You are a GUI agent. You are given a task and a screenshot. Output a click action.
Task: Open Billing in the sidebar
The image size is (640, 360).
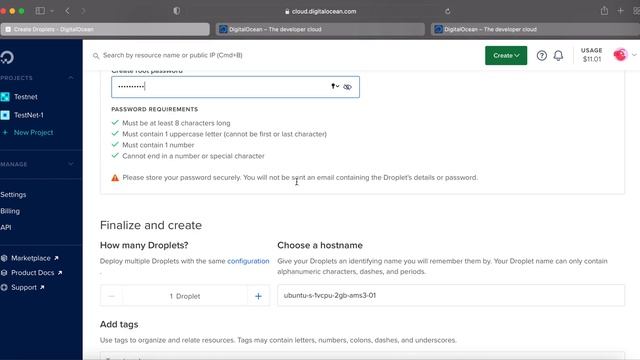click(x=10, y=211)
